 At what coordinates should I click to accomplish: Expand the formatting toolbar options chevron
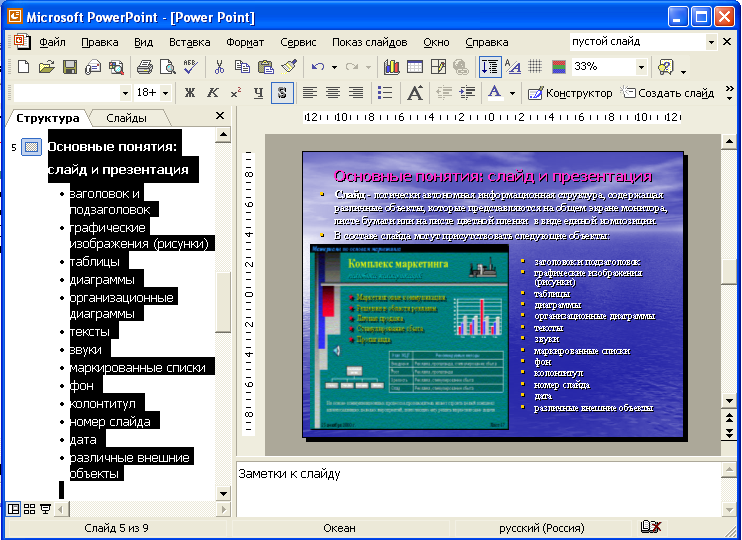(729, 93)
